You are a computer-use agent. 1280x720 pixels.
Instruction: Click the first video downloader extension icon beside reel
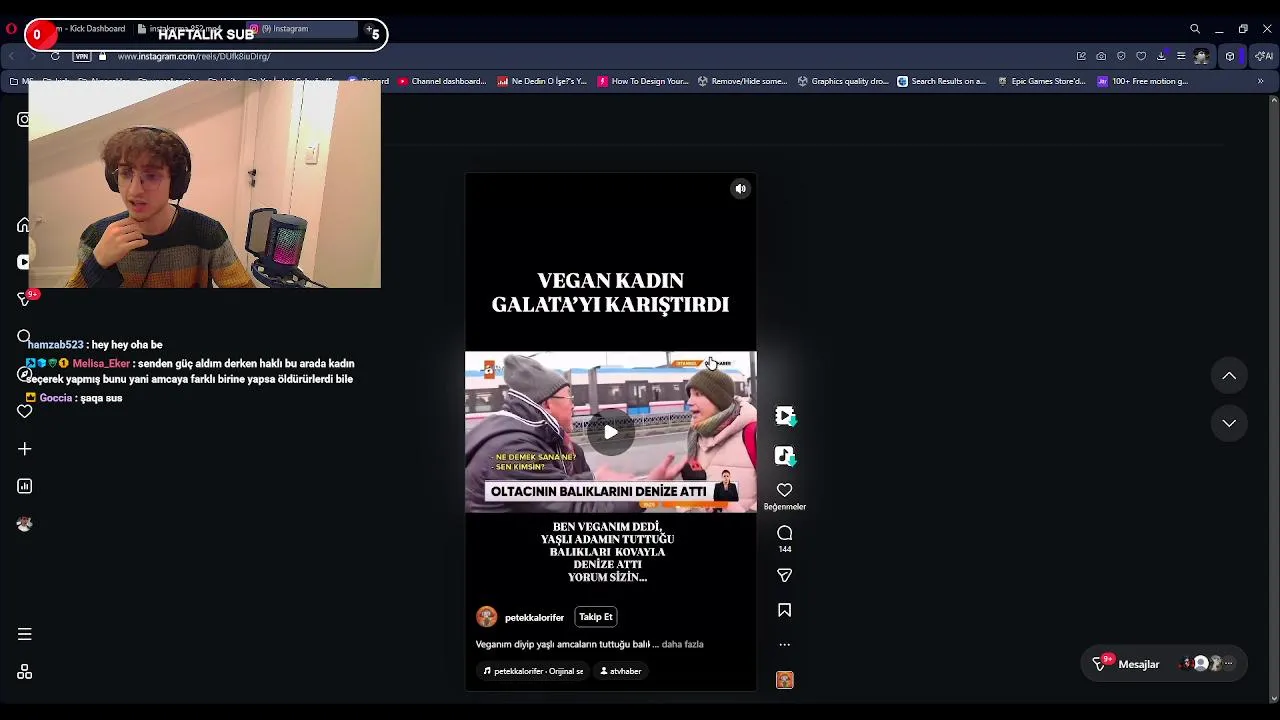coord(785,415)
